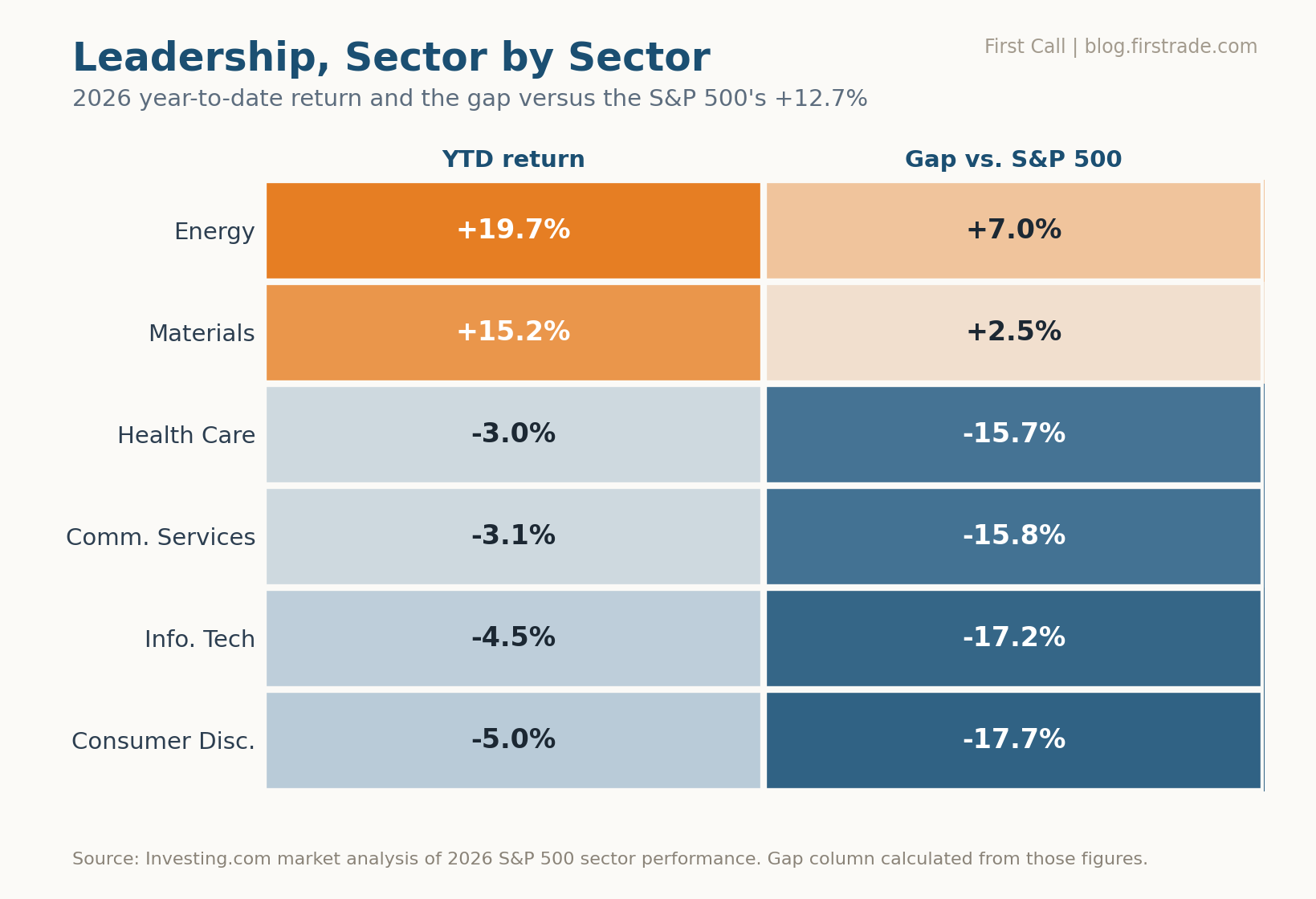
Task: Click the YTD return column header
Action: [x=513, y=160]
